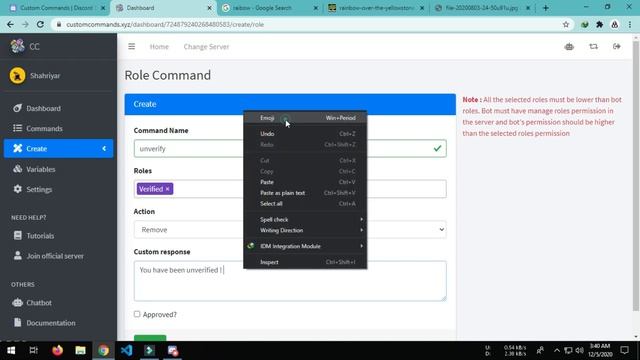640x360 pixels.
Task: Open the Windows Start menu
Action: 11,350
